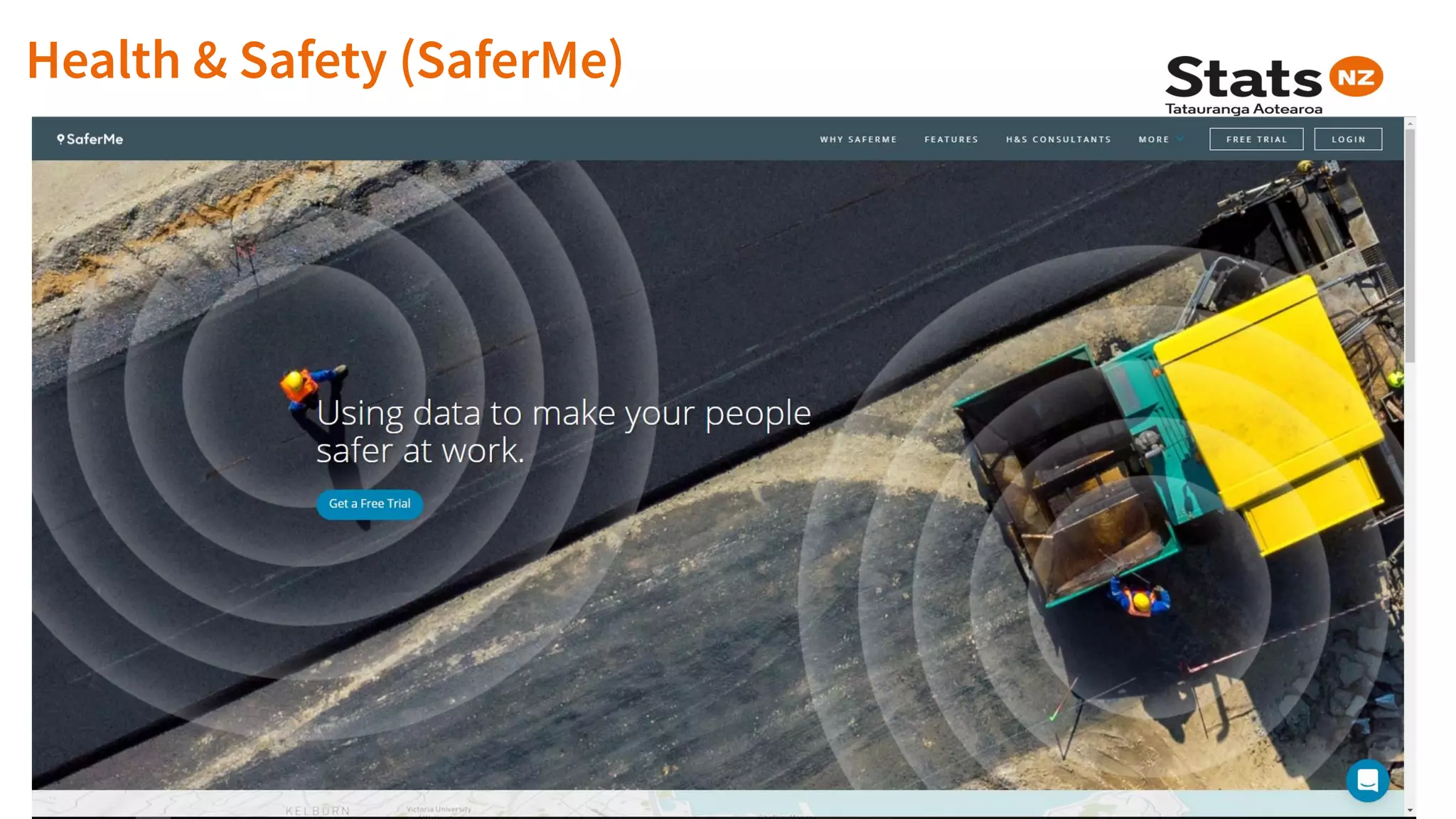
Task: Click the Kelburn label on the map strip
Action: click(317, 810)
